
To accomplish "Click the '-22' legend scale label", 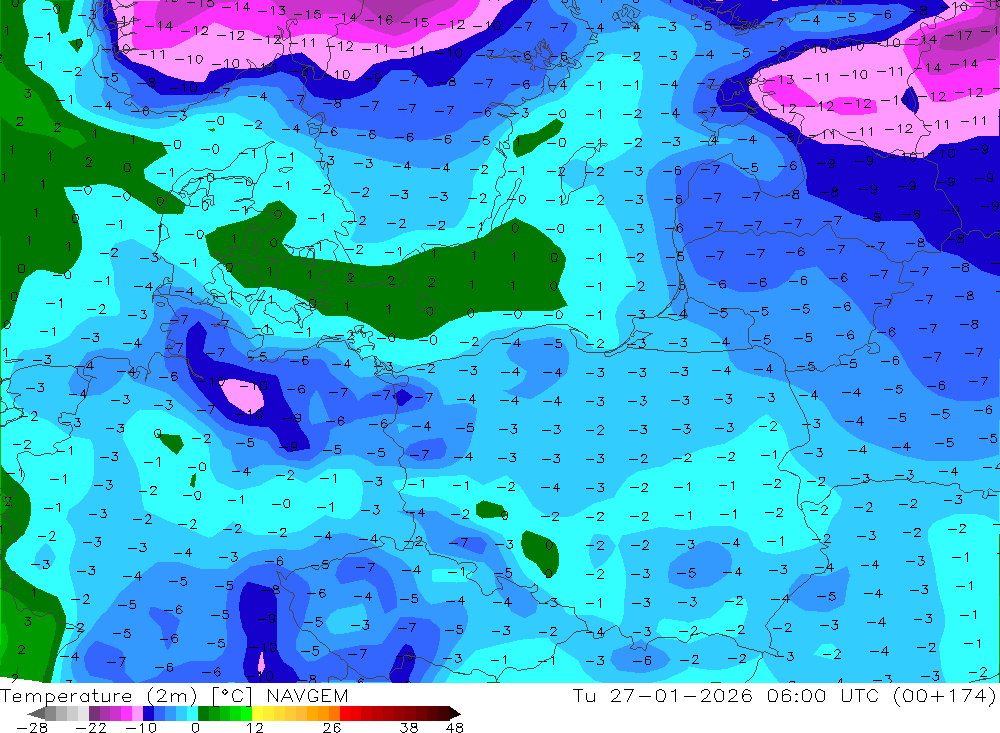I will [x=91, y=728].
